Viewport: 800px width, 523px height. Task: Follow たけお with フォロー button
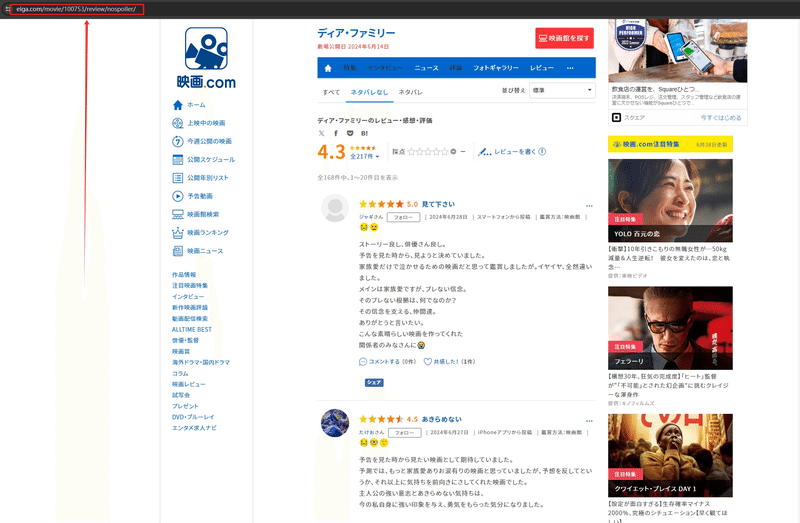point(404,433)
